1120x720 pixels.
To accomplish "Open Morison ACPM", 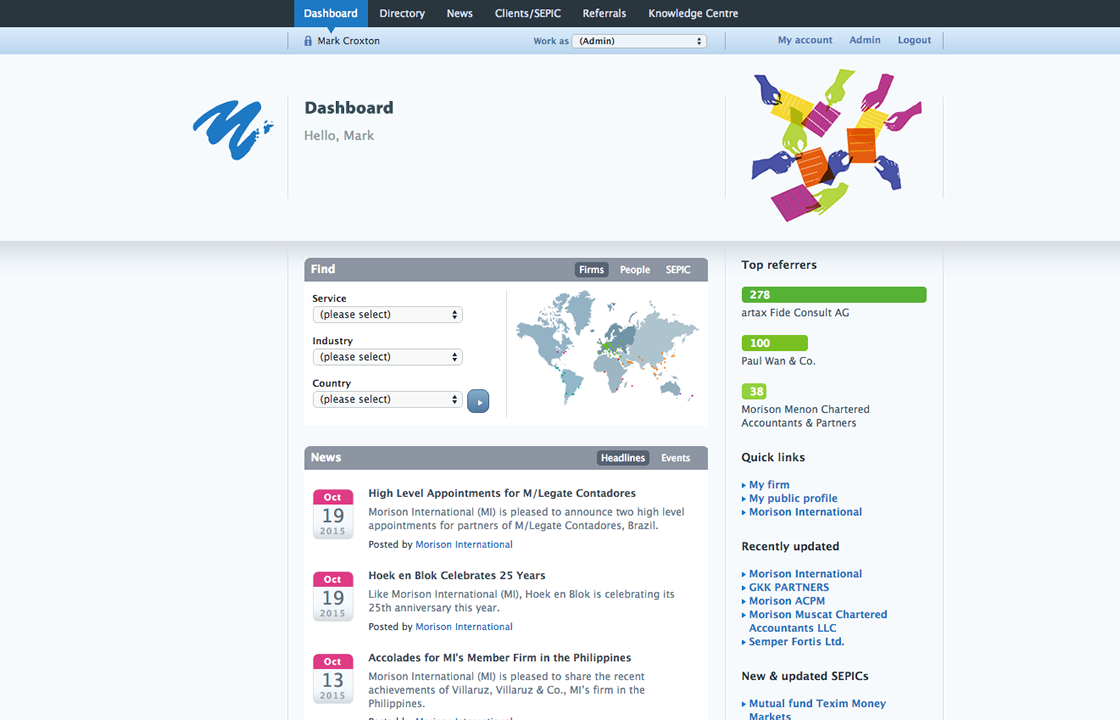I will [x=786, y=601].
